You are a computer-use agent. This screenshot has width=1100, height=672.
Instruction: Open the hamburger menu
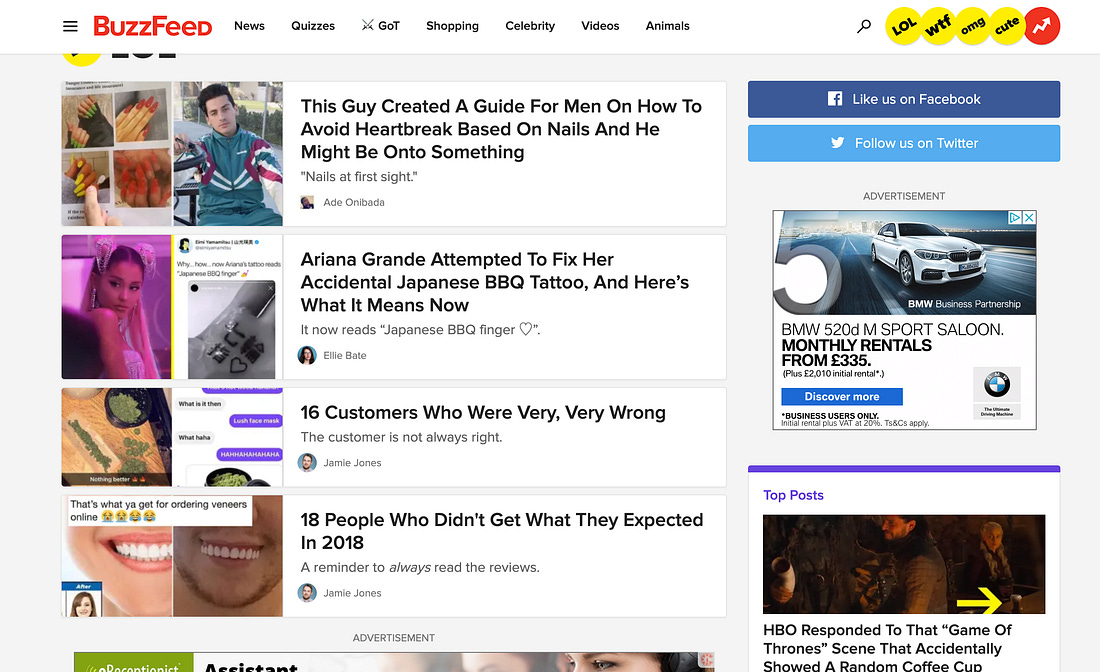tap(70, 26)
